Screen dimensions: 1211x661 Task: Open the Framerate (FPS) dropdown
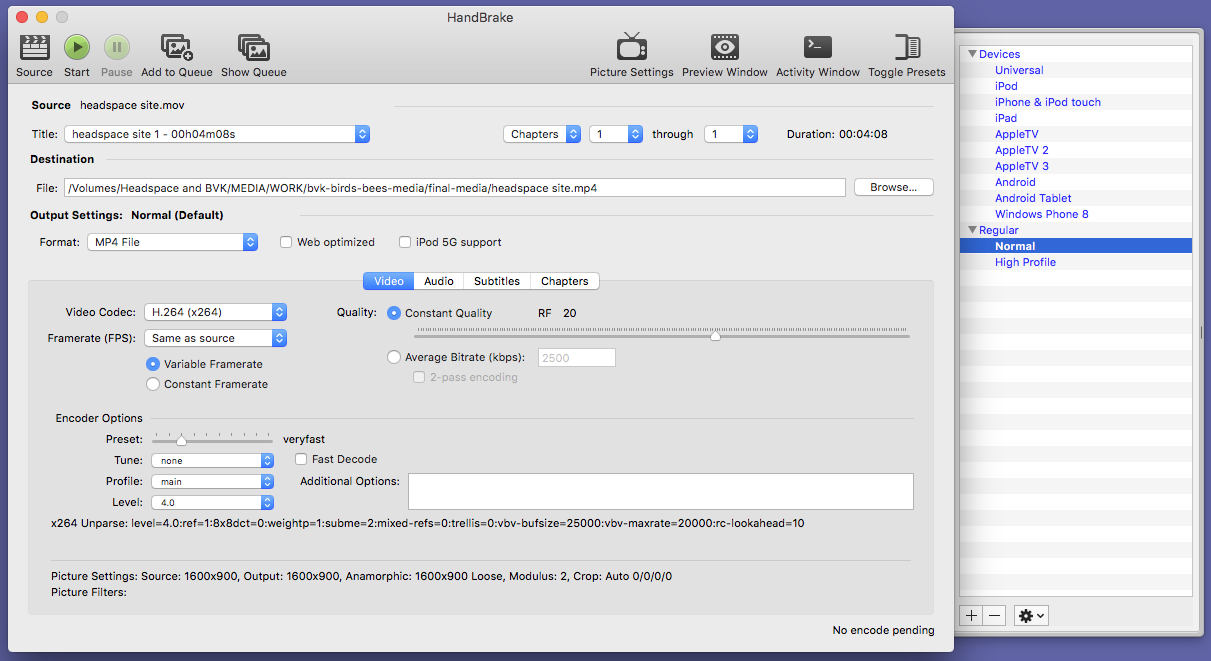(x=216, y=338)
